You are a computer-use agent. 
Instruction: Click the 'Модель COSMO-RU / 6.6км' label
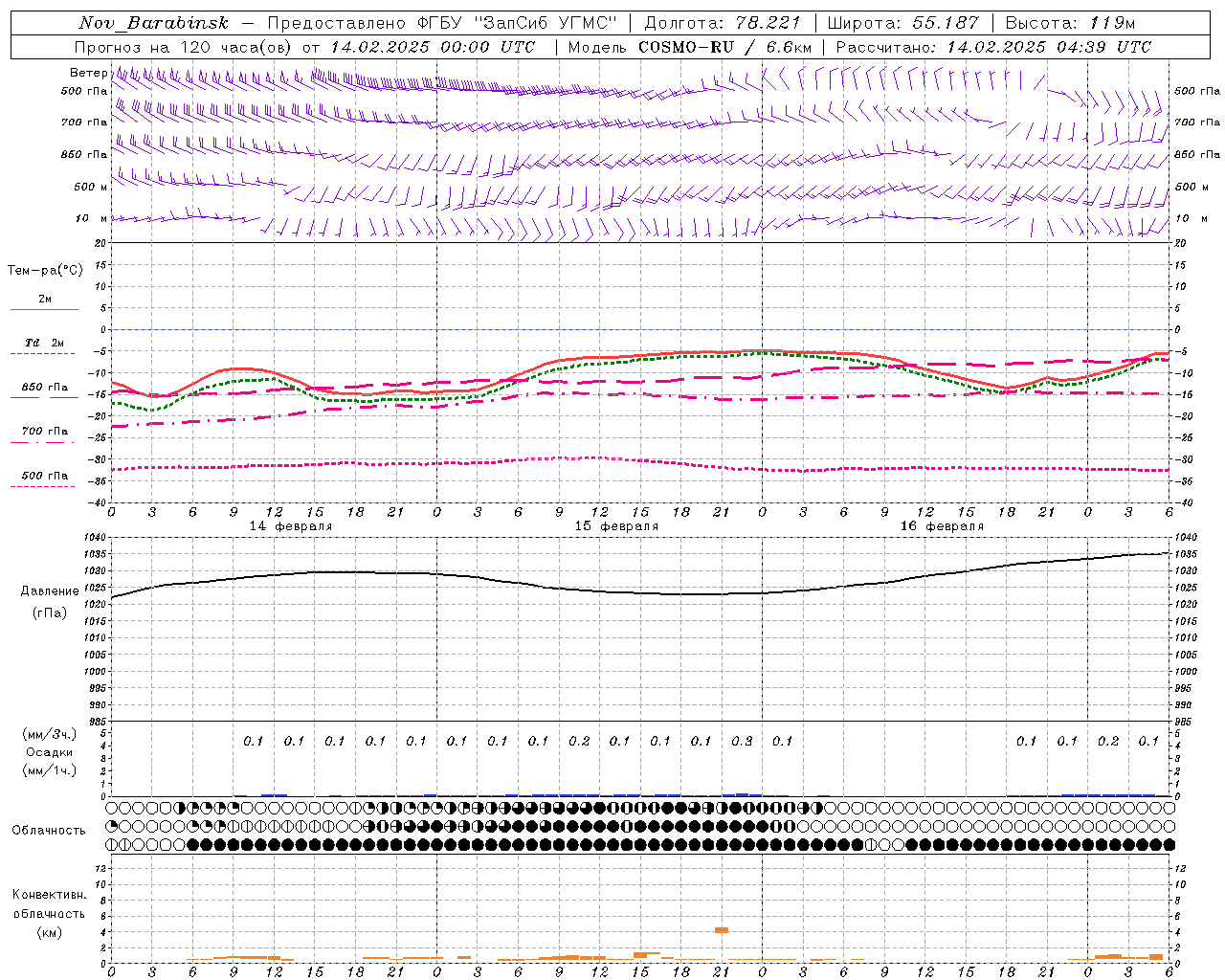point(690,47)
